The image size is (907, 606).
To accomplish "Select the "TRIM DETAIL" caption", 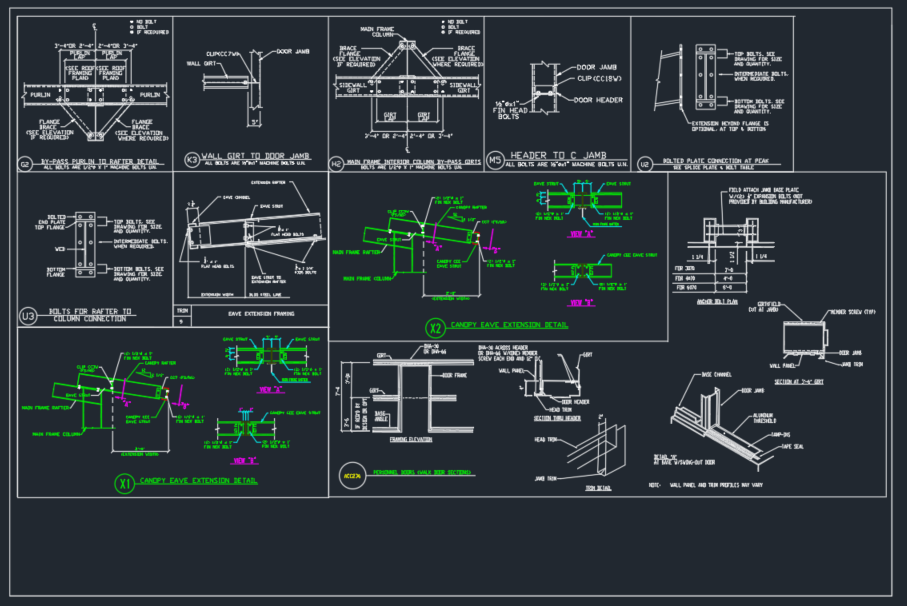I will (x=598, y=488).
